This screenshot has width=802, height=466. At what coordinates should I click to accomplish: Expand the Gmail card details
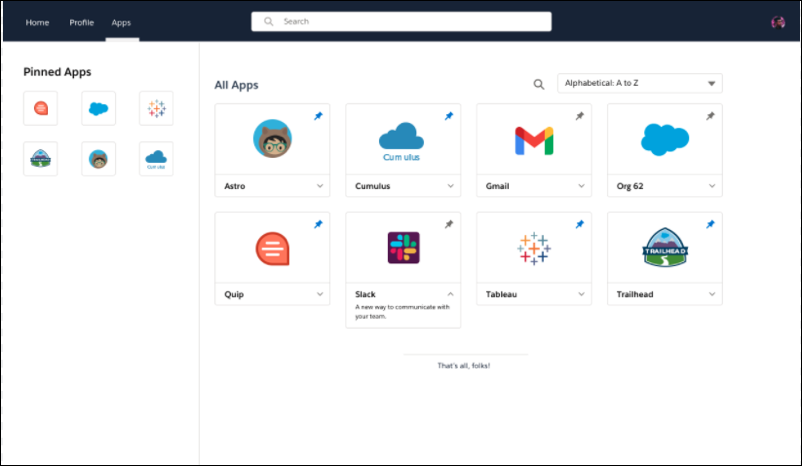(581, 186)
